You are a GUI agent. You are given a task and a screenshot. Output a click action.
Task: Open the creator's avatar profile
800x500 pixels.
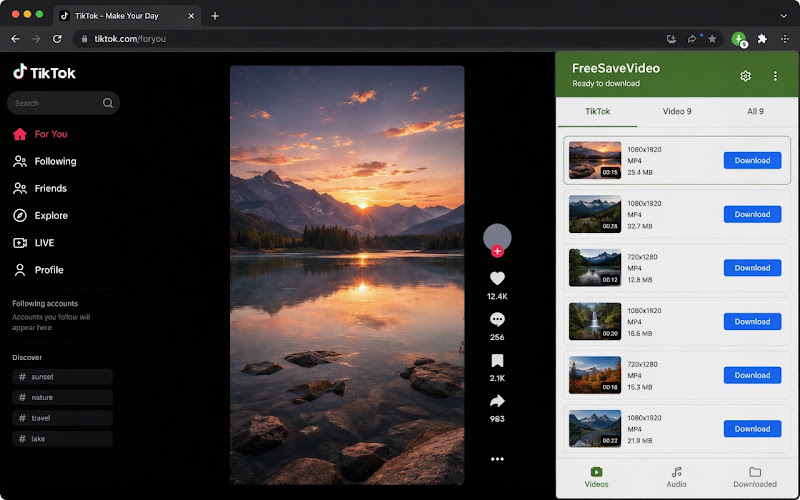coord(497,237)
